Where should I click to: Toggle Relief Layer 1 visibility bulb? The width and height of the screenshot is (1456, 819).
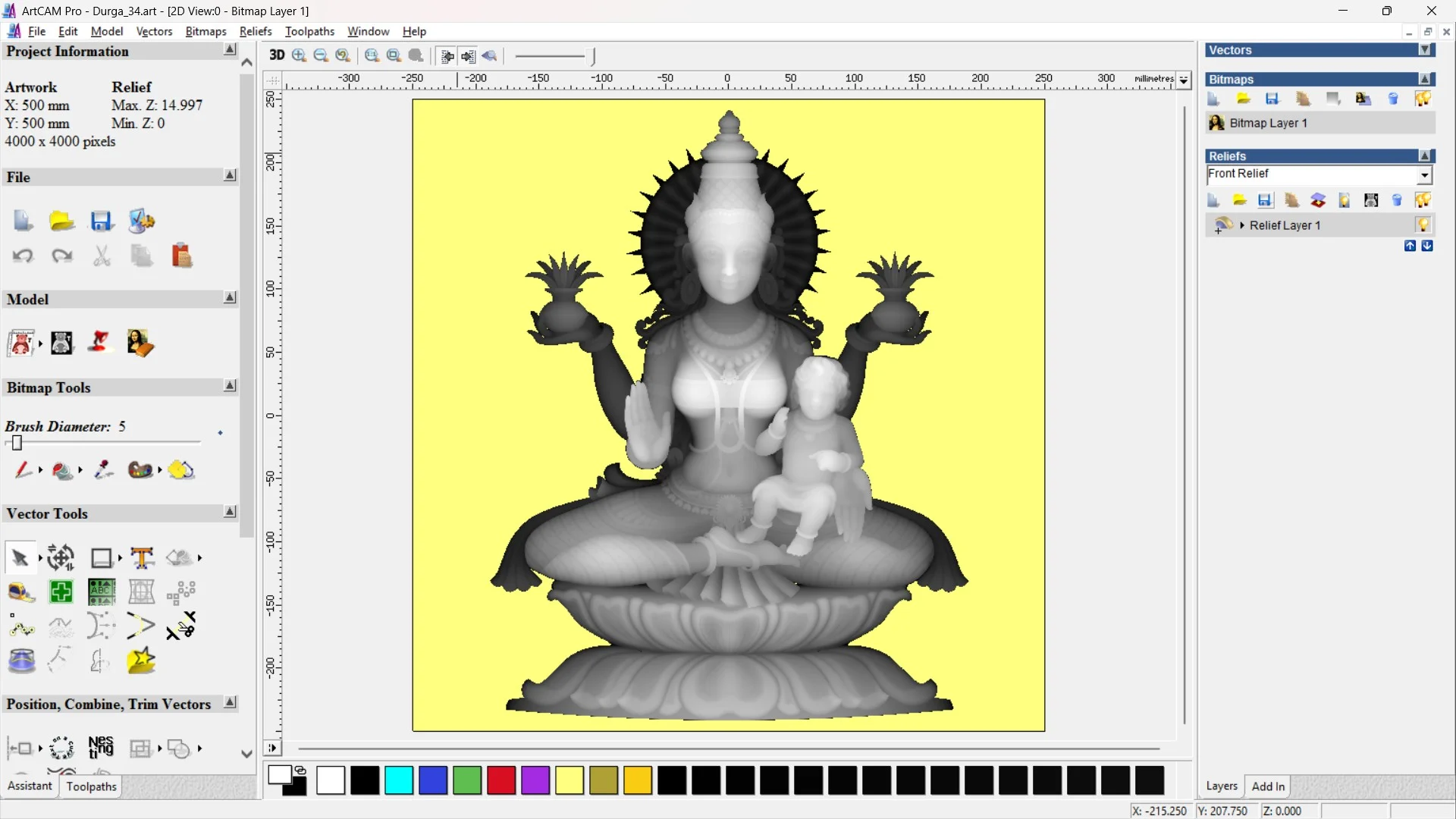(1423, 225)
